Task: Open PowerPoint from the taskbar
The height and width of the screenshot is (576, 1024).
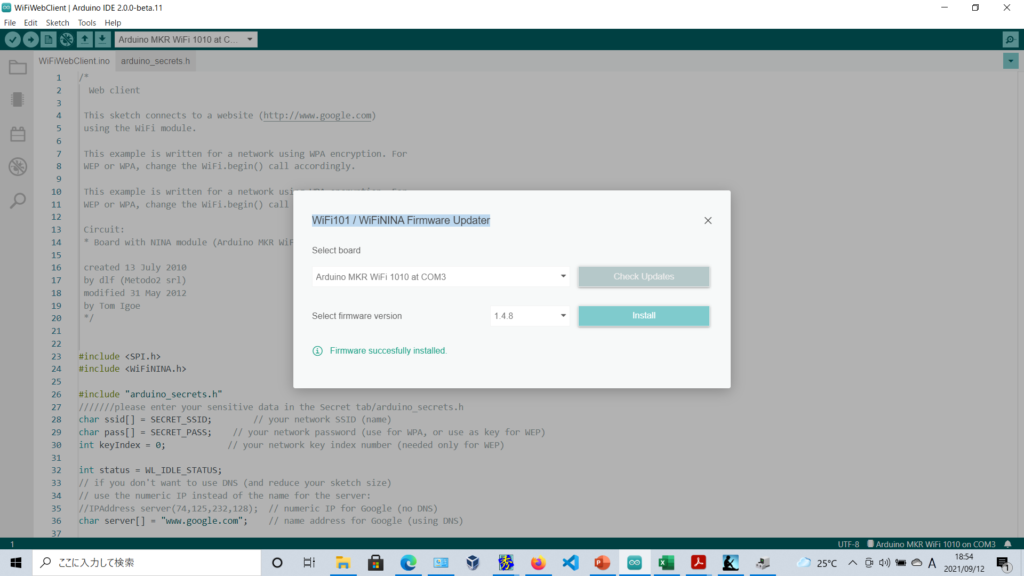Action: (x=602, y=562)
